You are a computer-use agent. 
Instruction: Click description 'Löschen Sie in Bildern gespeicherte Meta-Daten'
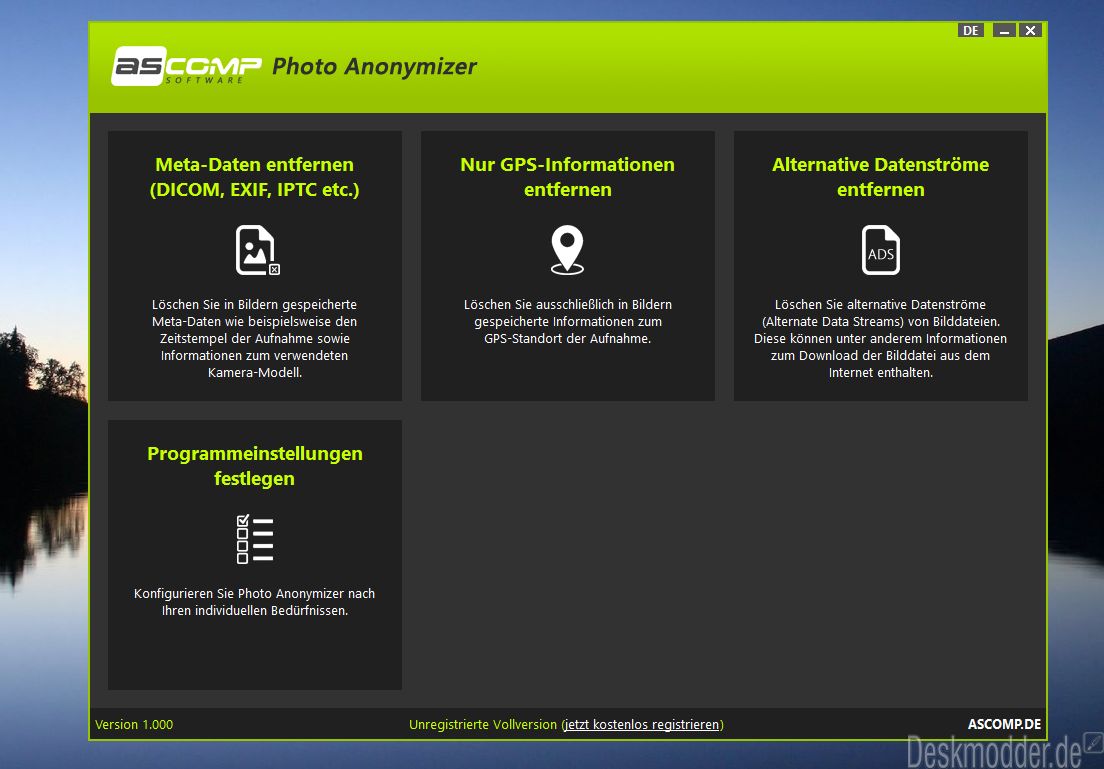point(255,339)
